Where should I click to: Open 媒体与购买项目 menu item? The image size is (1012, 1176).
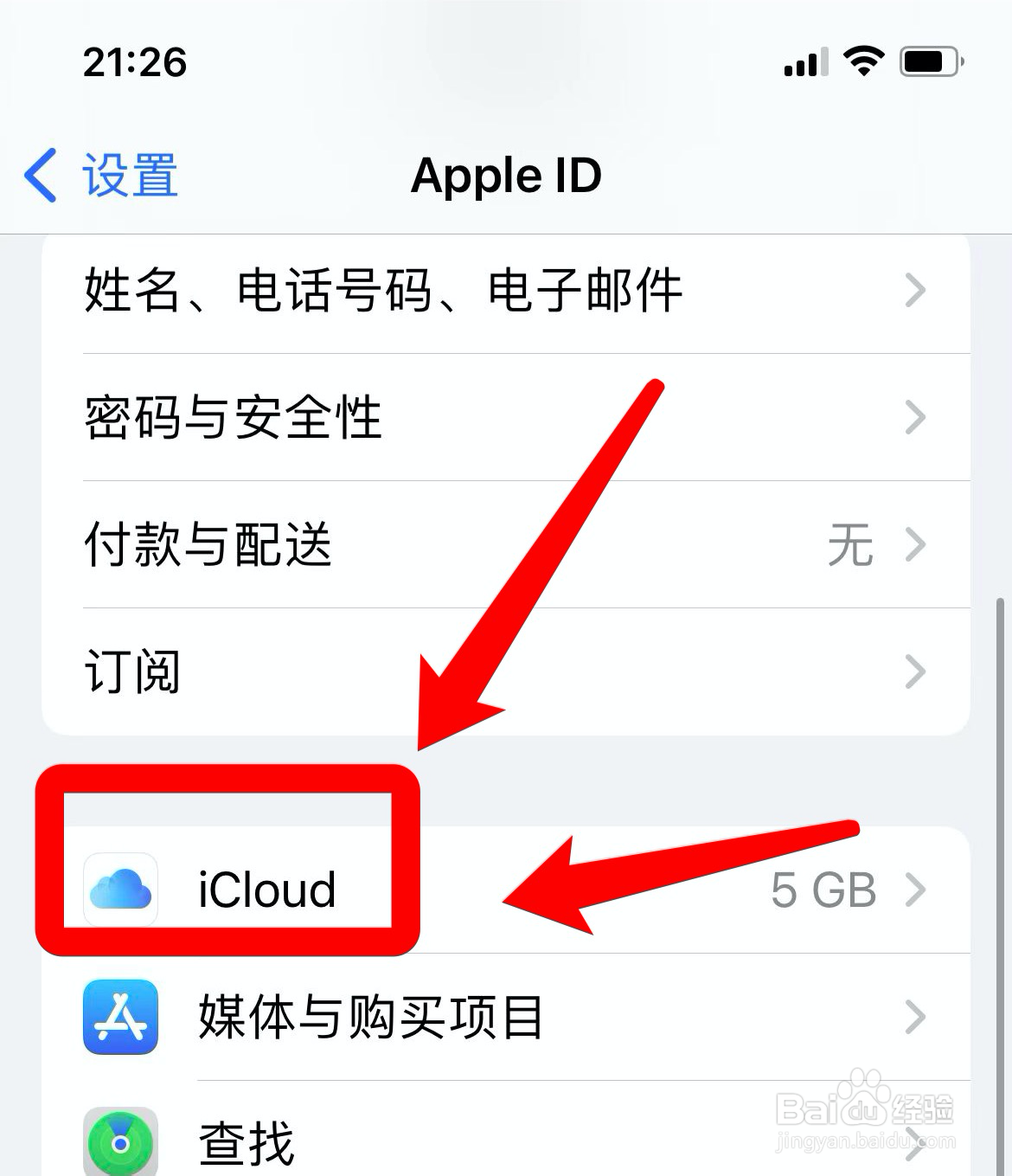coord(506,1017)
